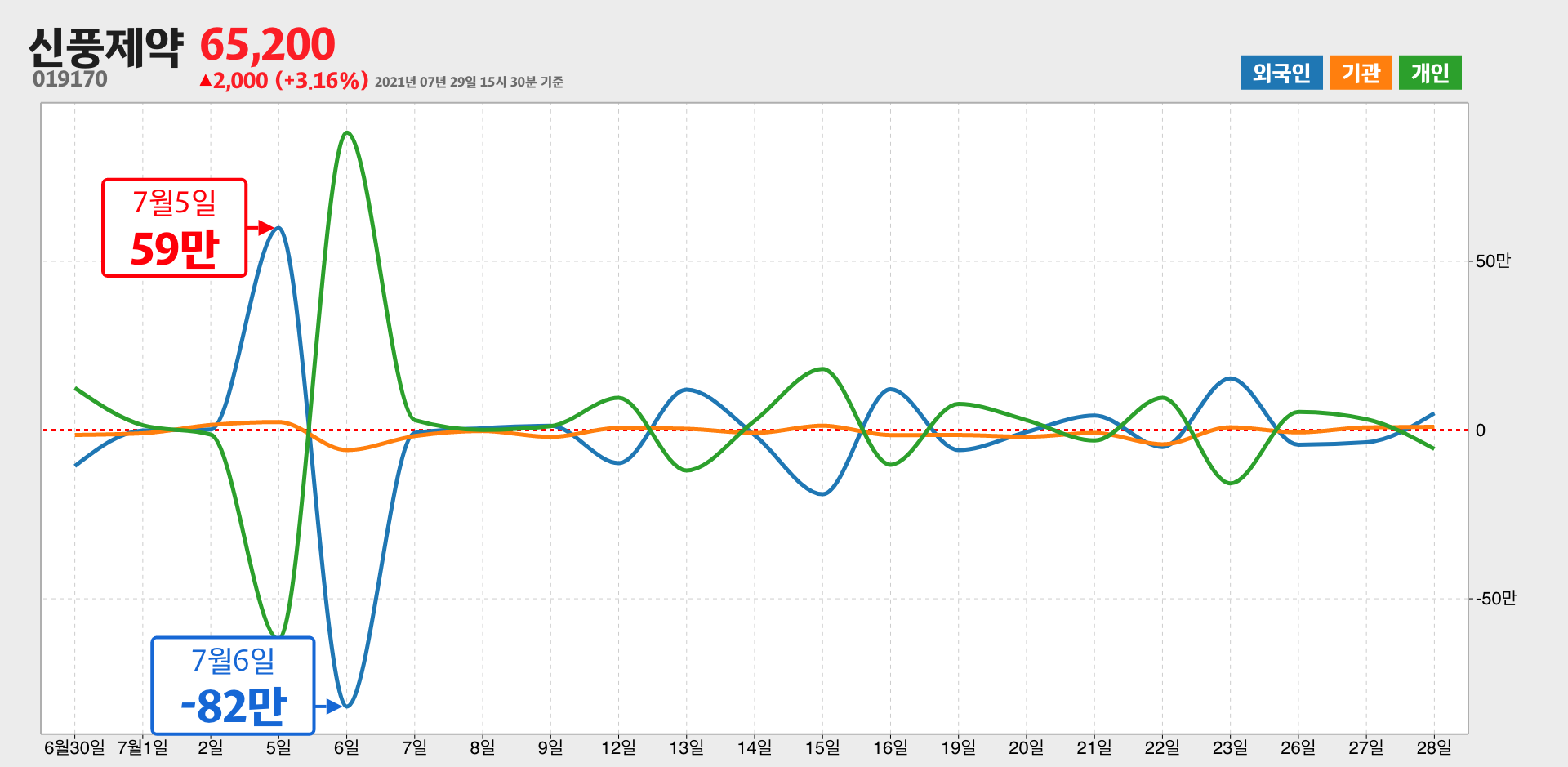This screenshot has width=1568, height=767.
Task: Click the orange line's dip at 6일
Action: (x=347, y=450)
